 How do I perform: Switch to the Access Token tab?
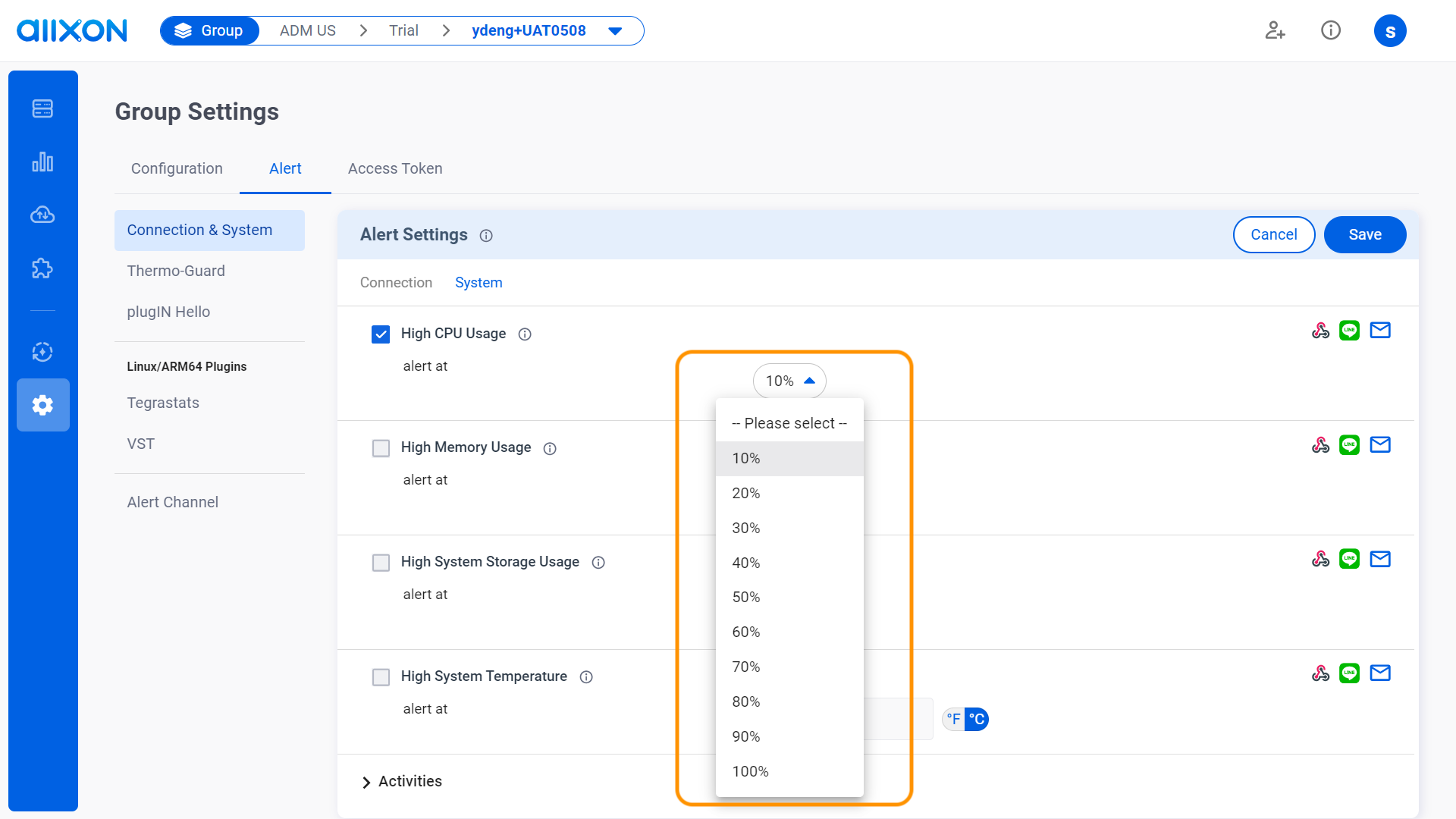[394, 168]
